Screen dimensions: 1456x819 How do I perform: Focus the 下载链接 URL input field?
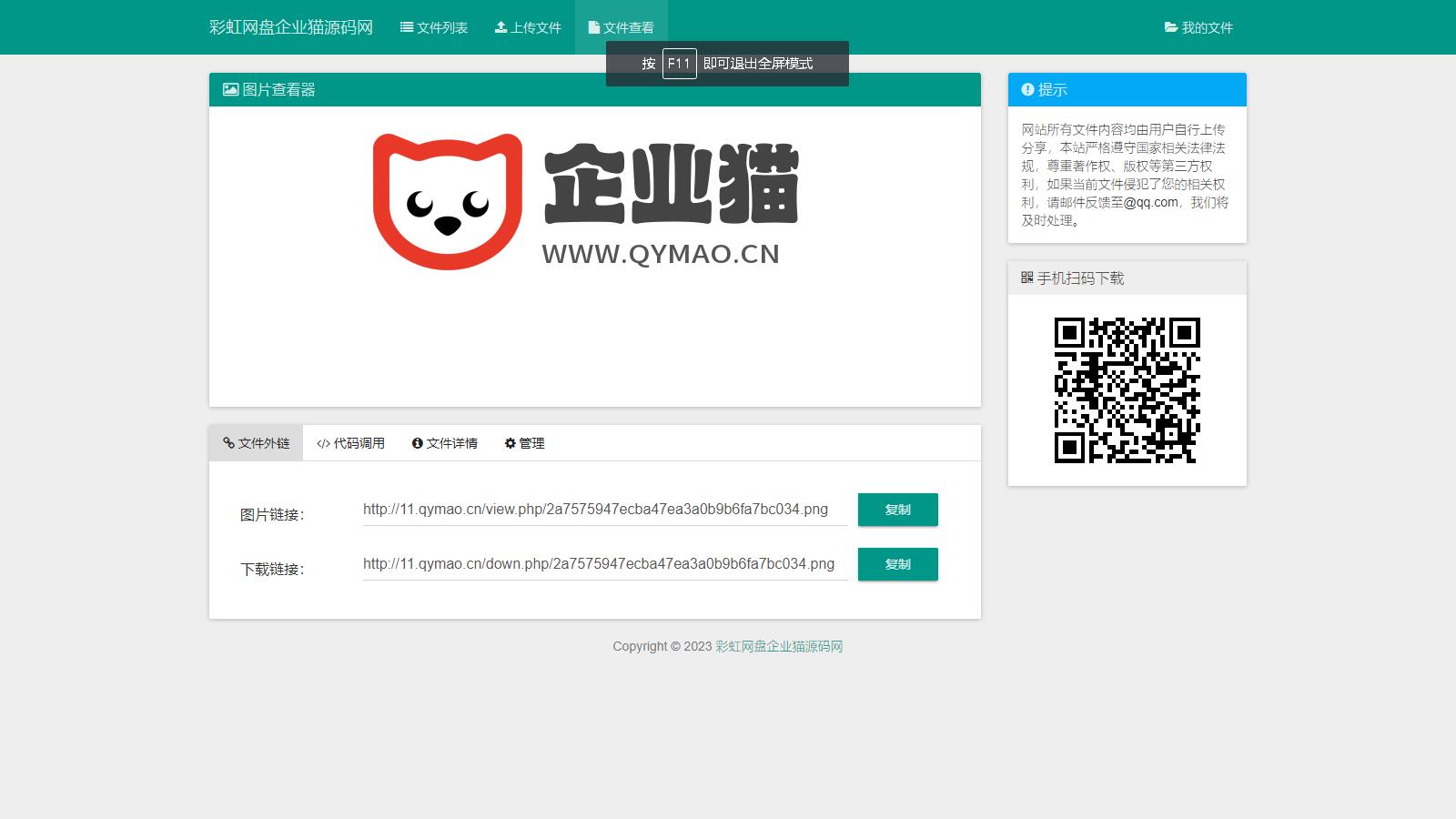[605, 564]
